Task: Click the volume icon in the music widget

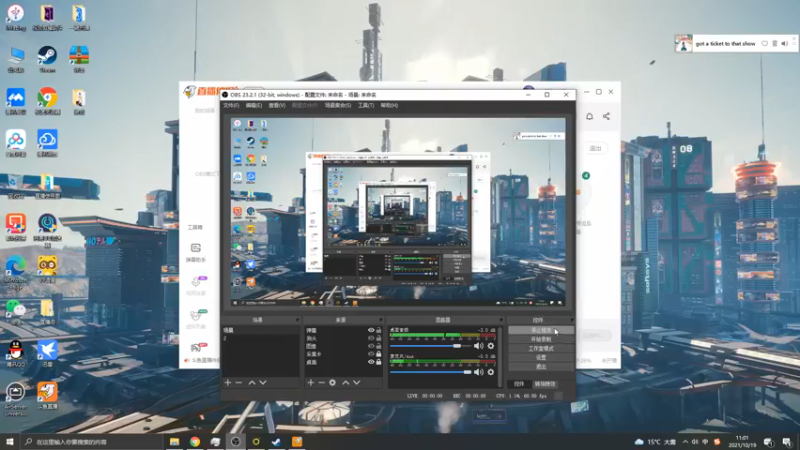Action: pyautogui.click(x=785, y=44)
